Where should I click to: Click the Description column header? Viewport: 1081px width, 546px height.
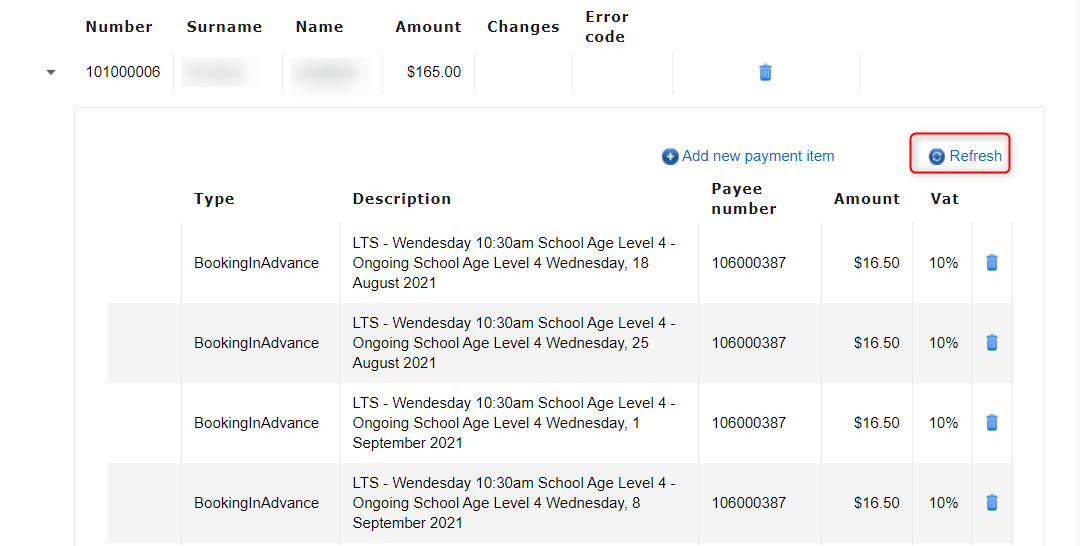tap(401, 199)
